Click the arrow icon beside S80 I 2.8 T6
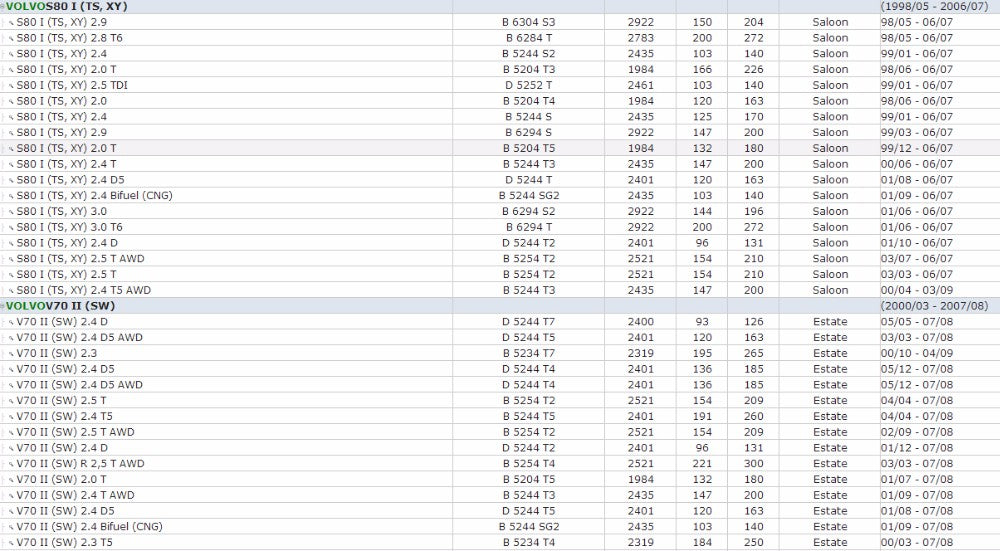This screenshot has width=1000, height=551. [x=11, y=38]
